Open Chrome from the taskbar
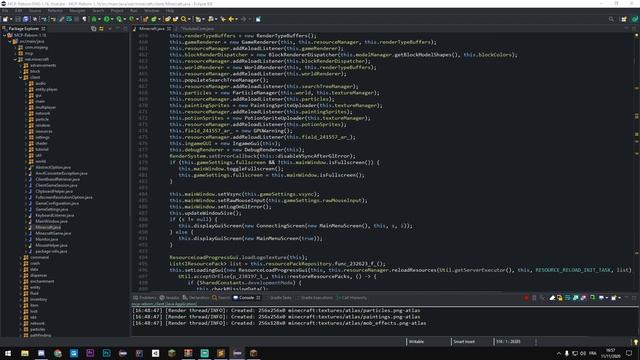 click(x=58, y=353)
